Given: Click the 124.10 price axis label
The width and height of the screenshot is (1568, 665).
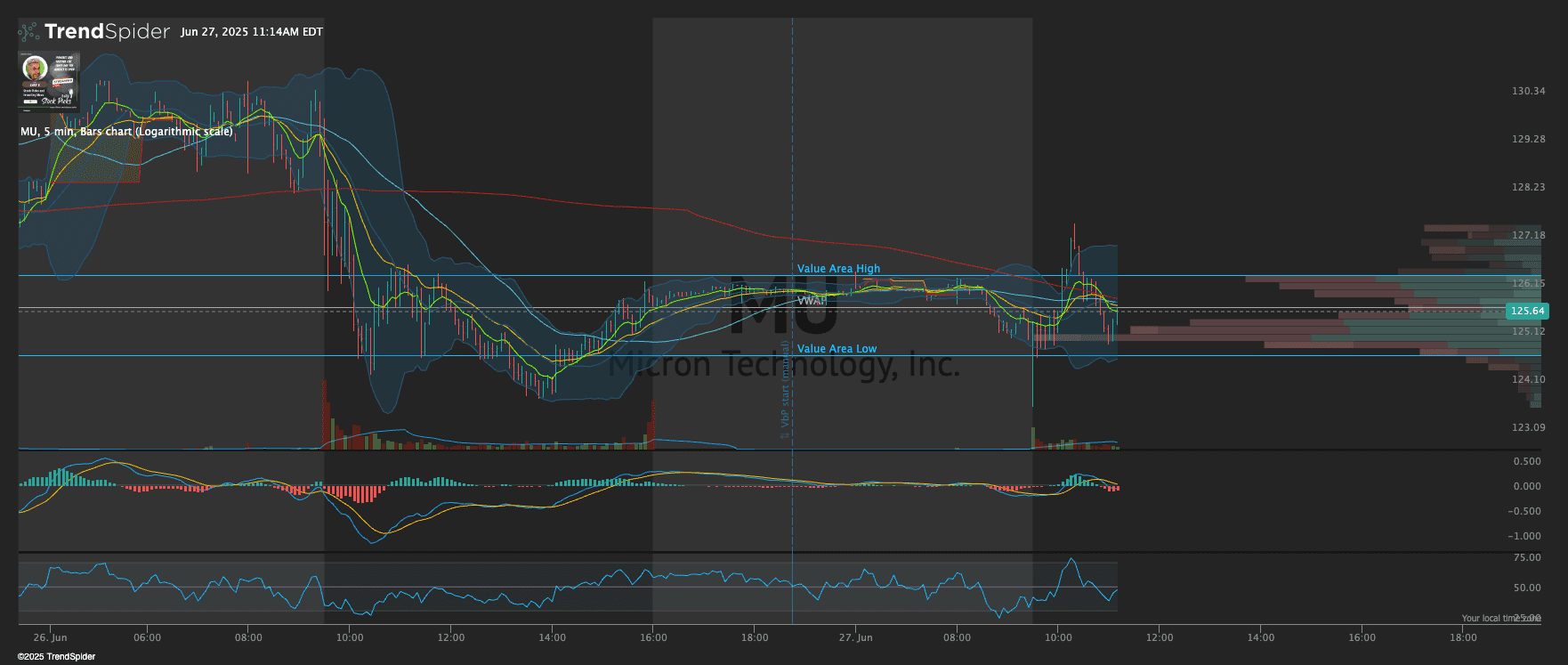Looking at the screenshot, I should click(1528, 379).
